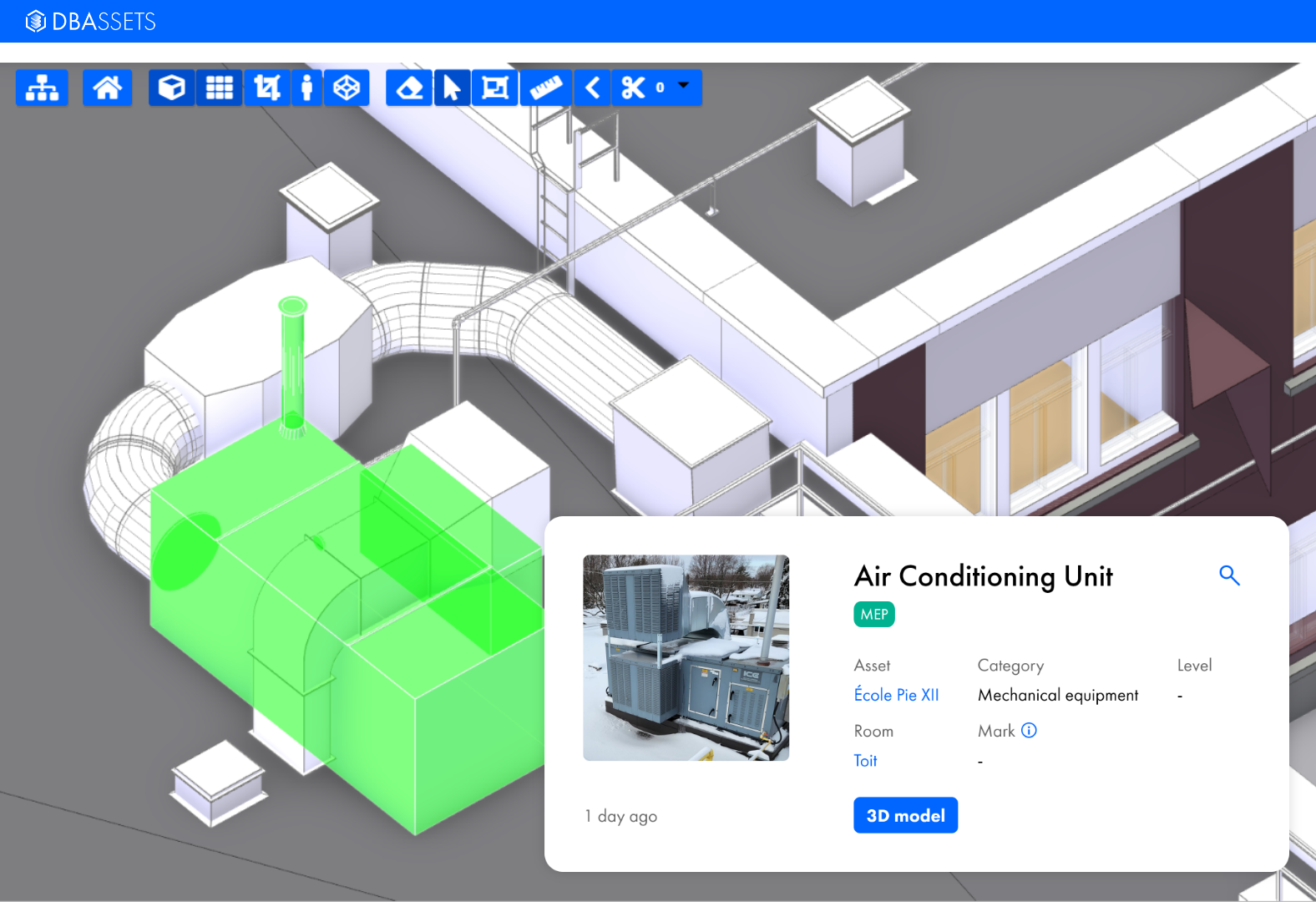Click the Asset field label
Viewport: 1316px width, 902px height.
[x=872, y=666]
